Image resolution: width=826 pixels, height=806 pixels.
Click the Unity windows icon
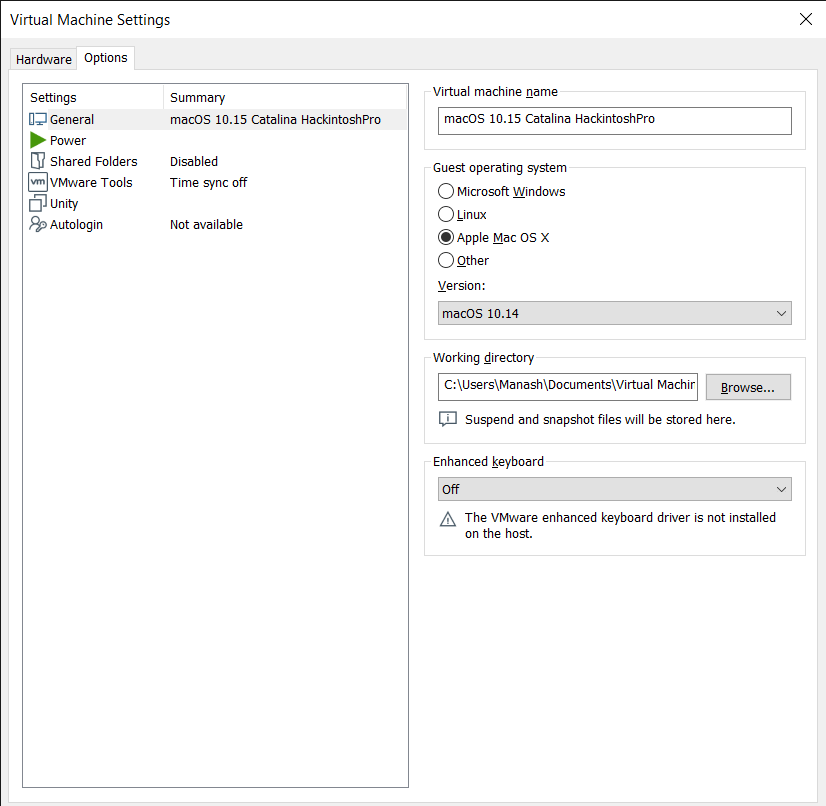tap(37, 203)
